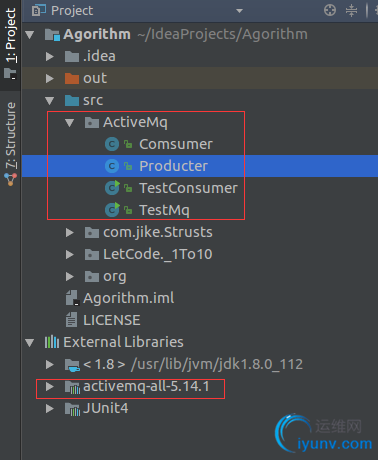Image resolution: width=378 pixels, height=460 pixels.
Task: Open the 7: Structure side tab
Action: [10, 144]
